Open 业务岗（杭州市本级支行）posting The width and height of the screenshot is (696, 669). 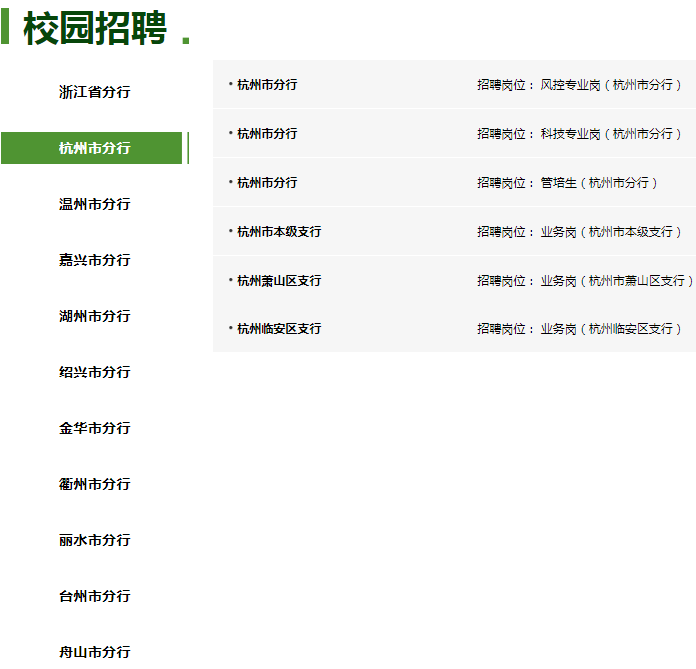[610, 232]
